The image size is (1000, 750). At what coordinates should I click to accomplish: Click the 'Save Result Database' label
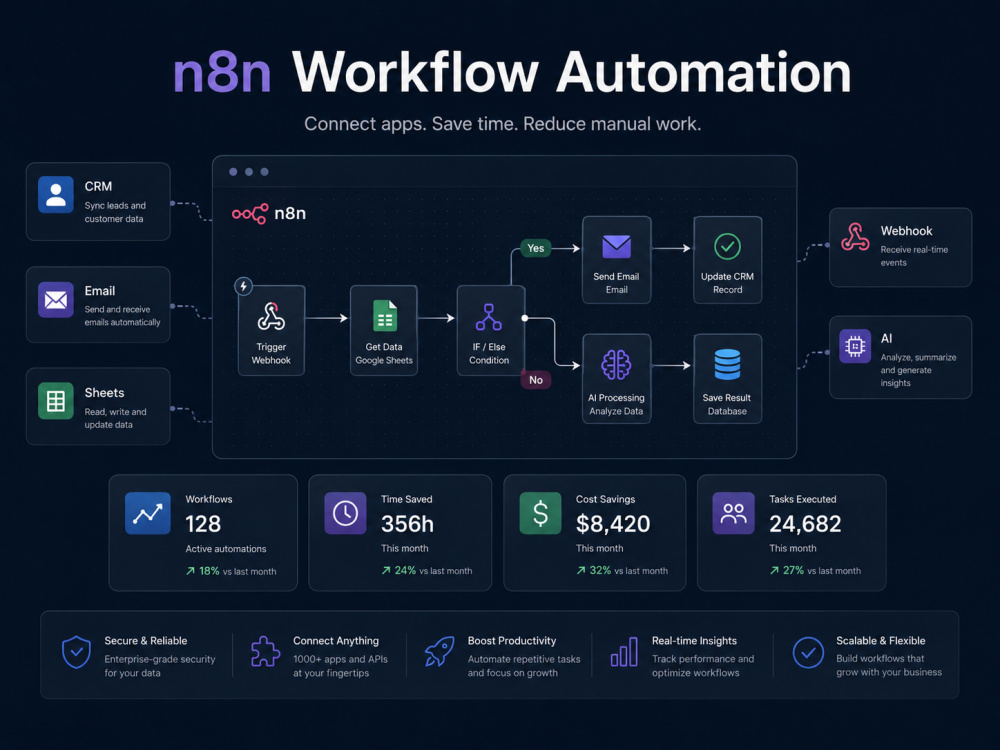pyautogui.click(x=727, y=404)
